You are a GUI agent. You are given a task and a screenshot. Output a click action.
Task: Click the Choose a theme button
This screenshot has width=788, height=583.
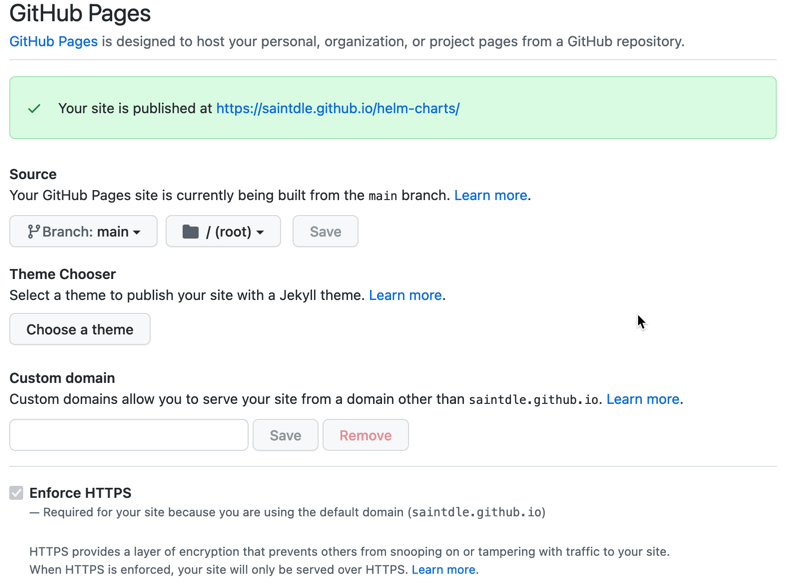(x=80, y=329)
